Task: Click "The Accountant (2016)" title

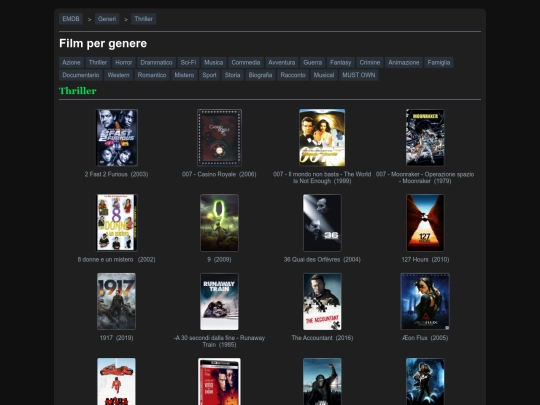Action: tap(322, 338)
